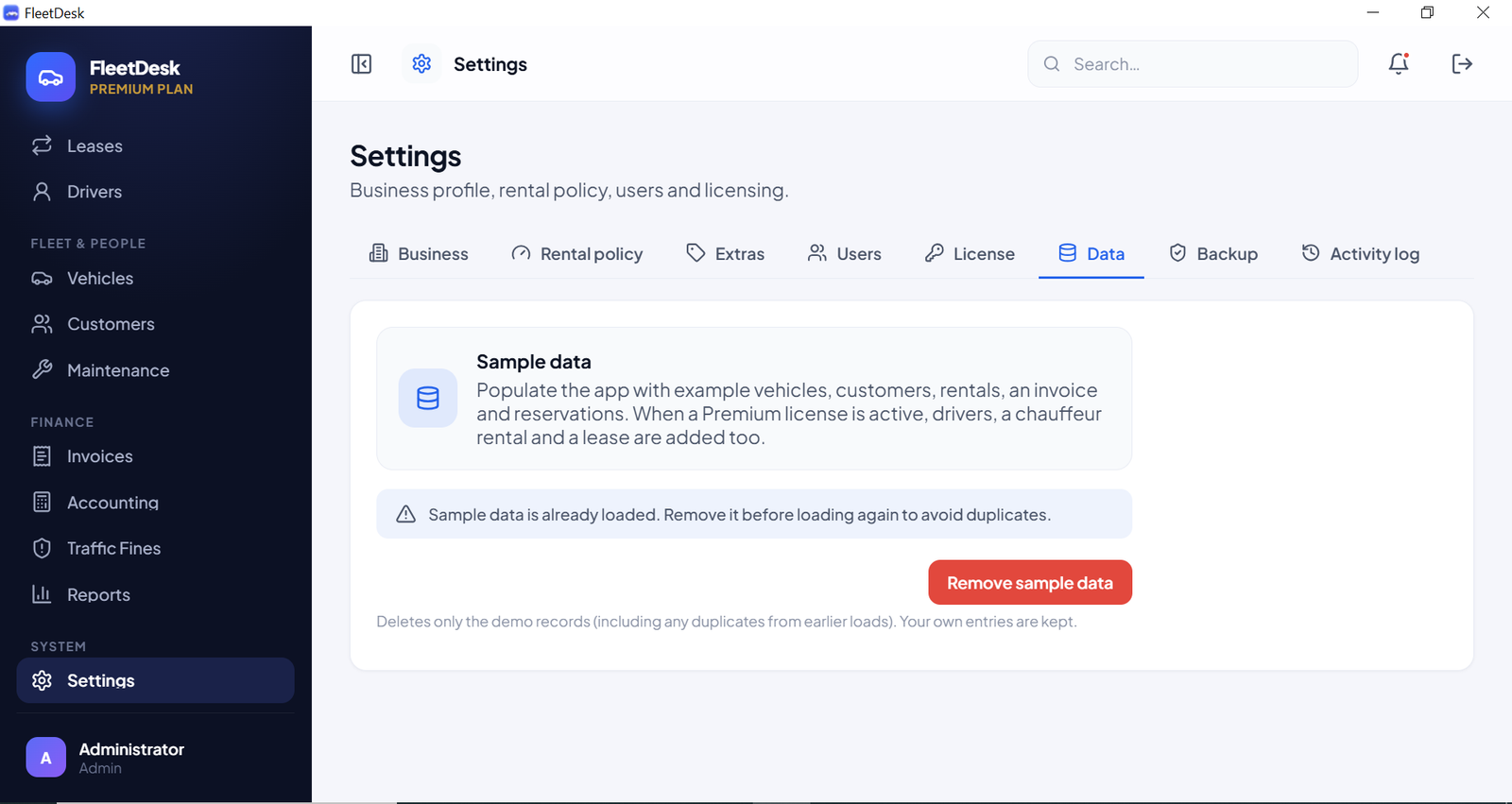Open the License tab
This screenshot has width=1512, height=804.
pos(970,253)
